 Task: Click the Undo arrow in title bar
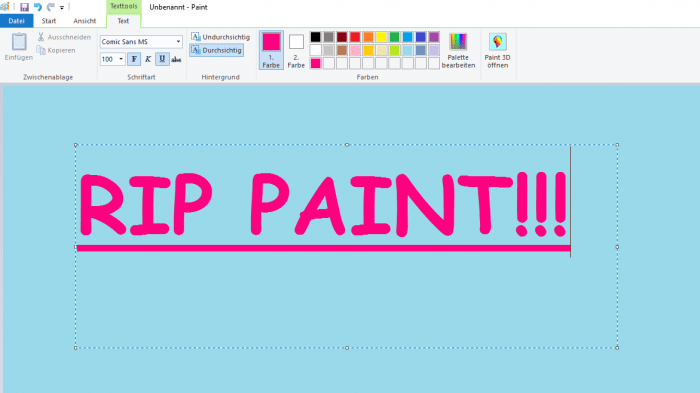tap(38, 7)
